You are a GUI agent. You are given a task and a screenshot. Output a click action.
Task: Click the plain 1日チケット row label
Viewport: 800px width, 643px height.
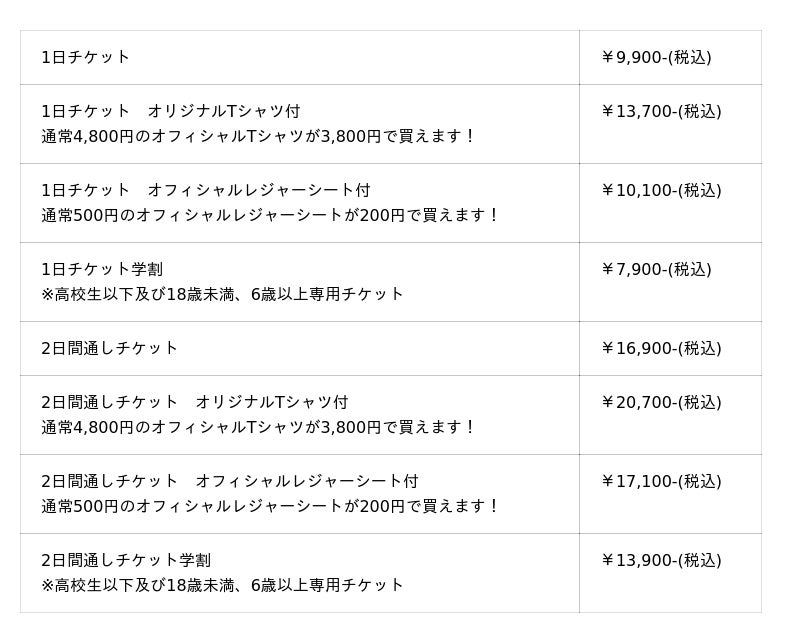[x=86, y=57]
